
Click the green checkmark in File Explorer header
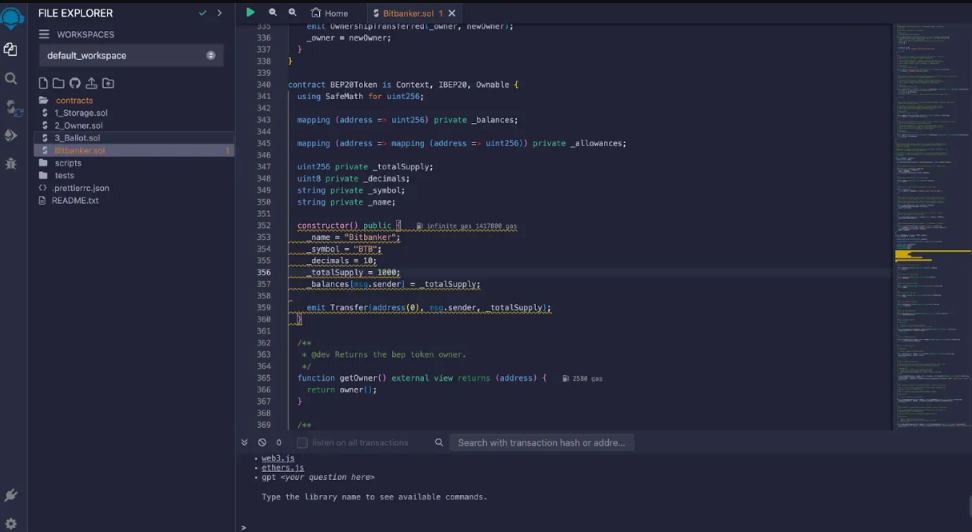[203, 12]
